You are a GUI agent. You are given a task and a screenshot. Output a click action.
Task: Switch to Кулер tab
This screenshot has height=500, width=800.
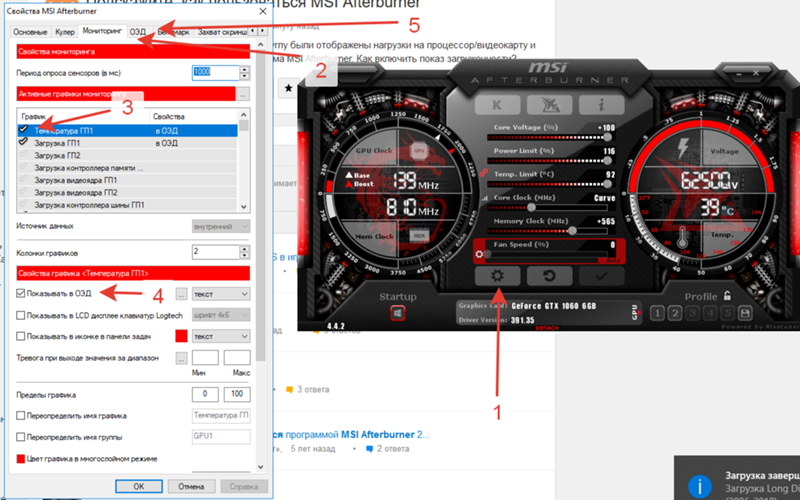click(x=65, y=32)
